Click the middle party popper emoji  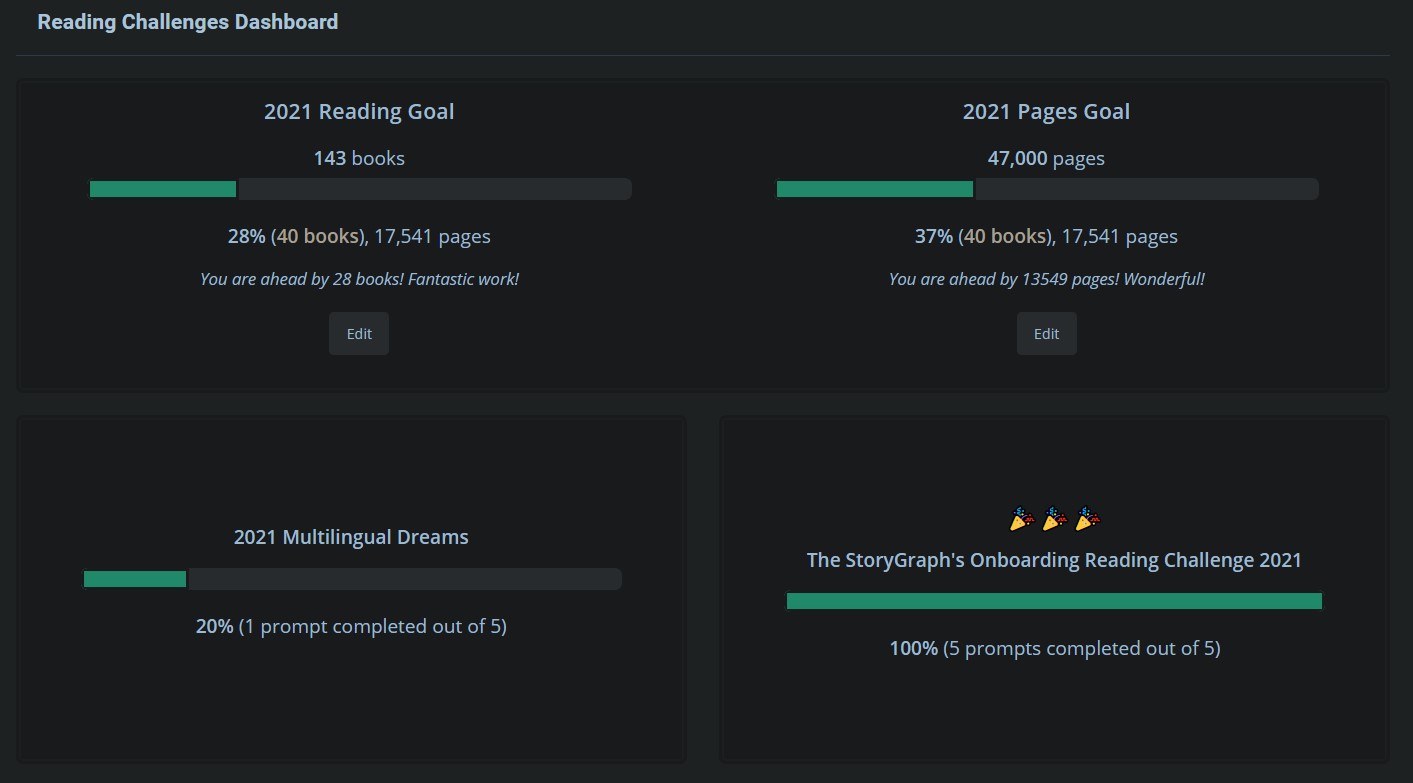coord(1054,519)
